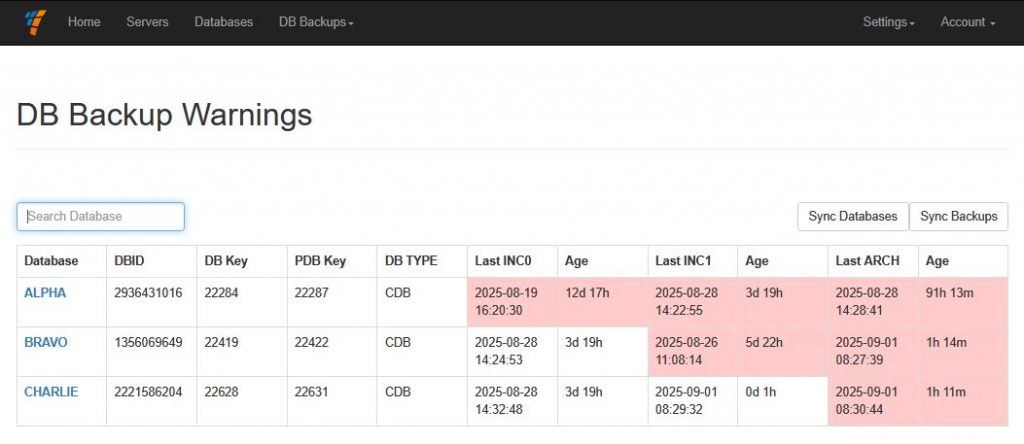Click the Last INC0 column header

[503, 261]
